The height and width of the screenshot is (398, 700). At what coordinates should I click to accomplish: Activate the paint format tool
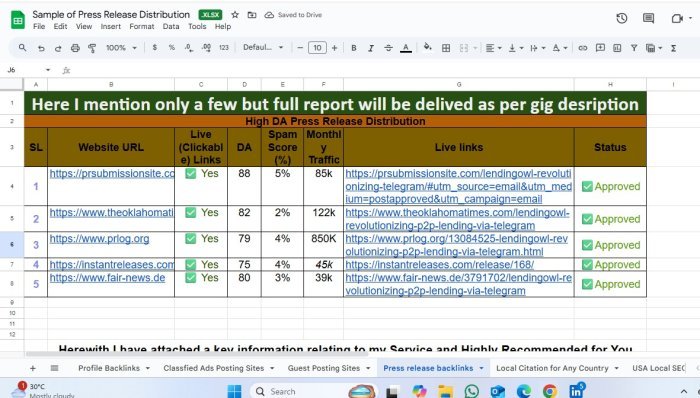92,48
